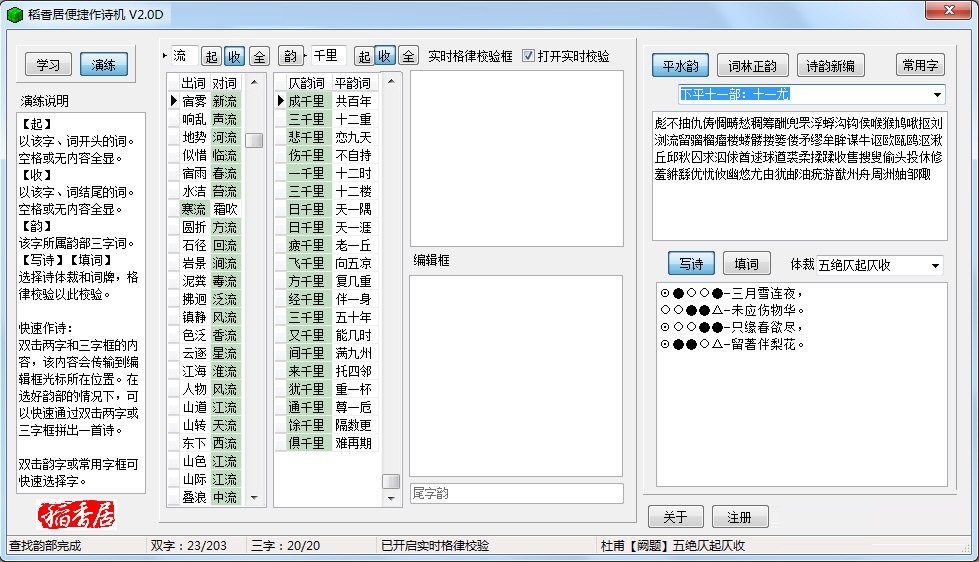Select 起 filter beside the 千里 field
The width and height of the screenshot is (979, 562).
[365, 56]
